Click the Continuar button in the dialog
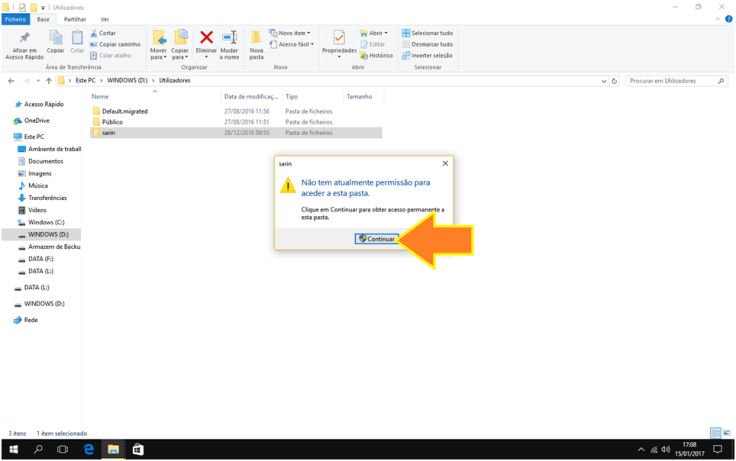The width and height of the screenshot is (736, 461). point(378,239)
